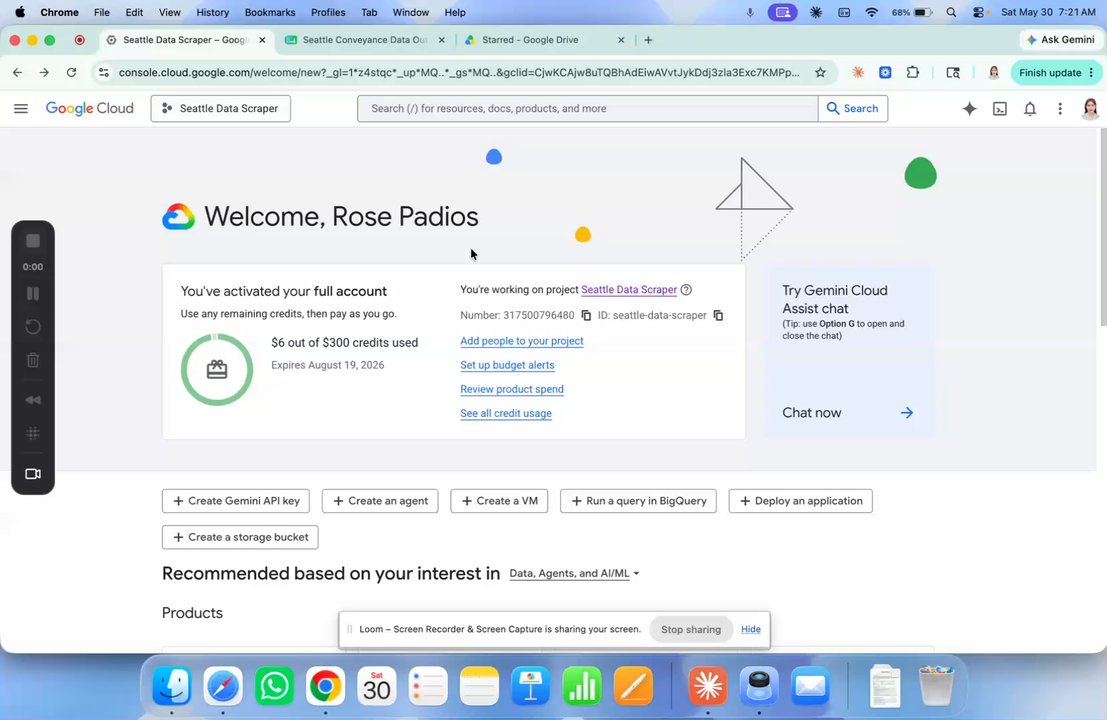Pause the Loom recording

click(32, 294)
